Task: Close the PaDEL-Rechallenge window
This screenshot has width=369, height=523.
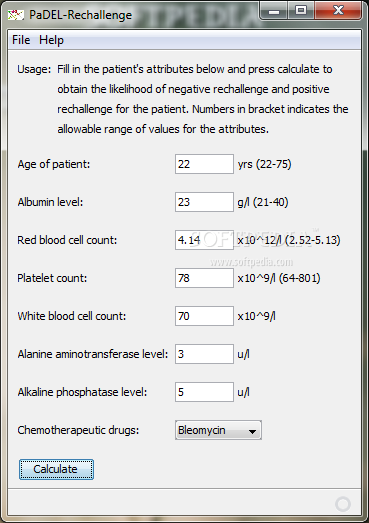Action: 338,11
